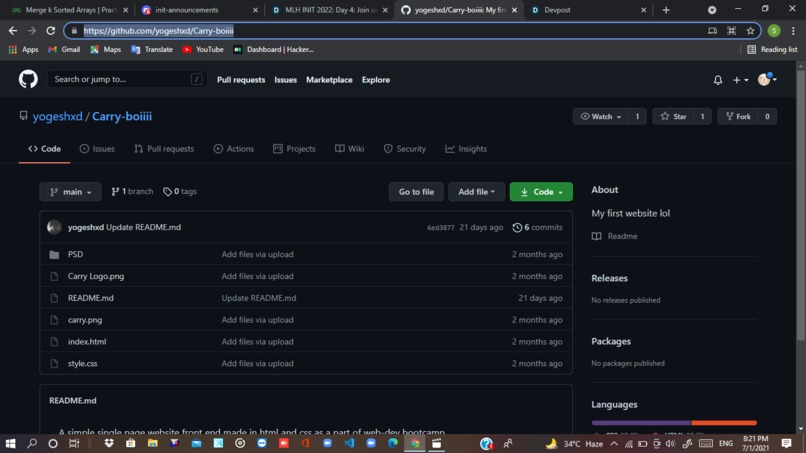Open the Translate bookmark
This screenshot has width=806, height=453.
click(x=152, y=49)
